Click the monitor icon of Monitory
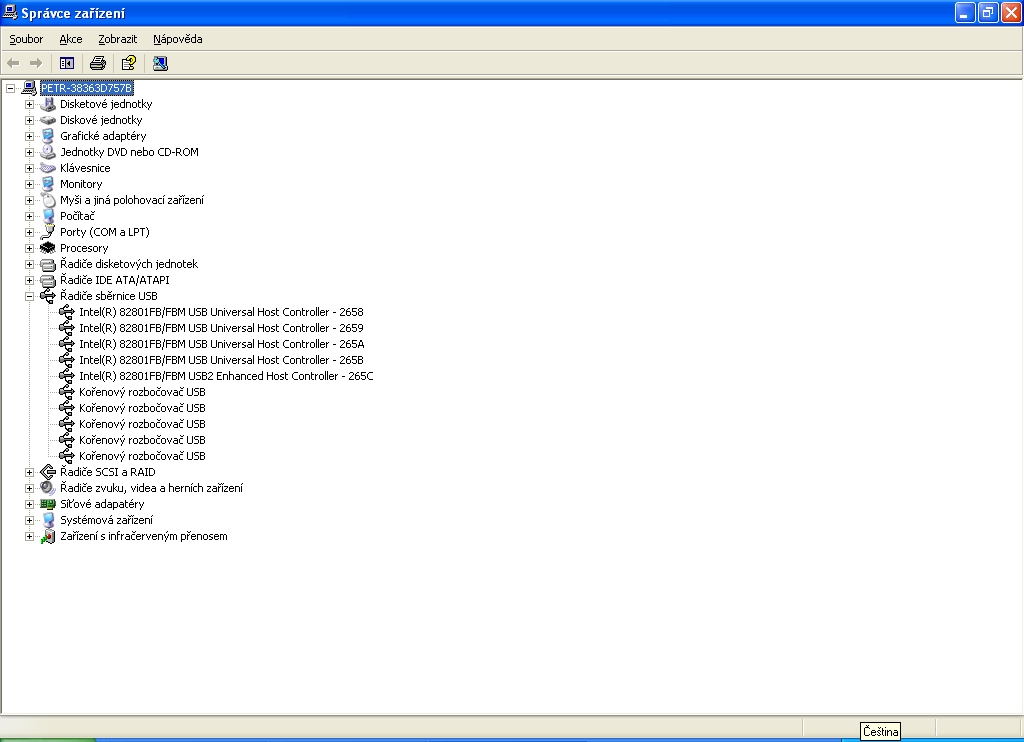 click(48, 184)
